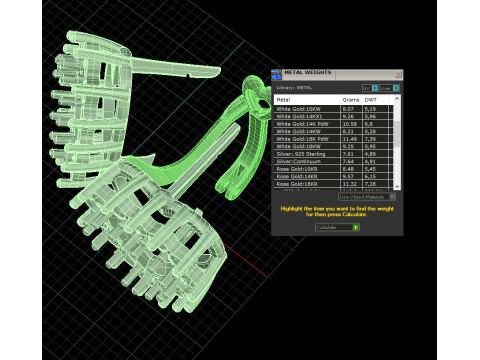Click the scrollbar down arrow in metal list
This screenshot has width=480, height=360.
point(397,186)
